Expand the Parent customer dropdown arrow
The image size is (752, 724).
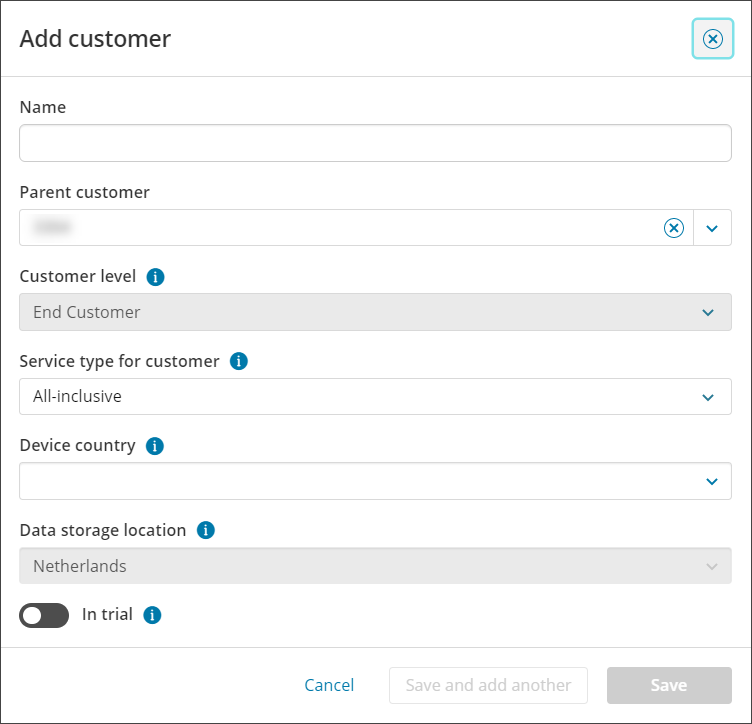tap(712, 228)
